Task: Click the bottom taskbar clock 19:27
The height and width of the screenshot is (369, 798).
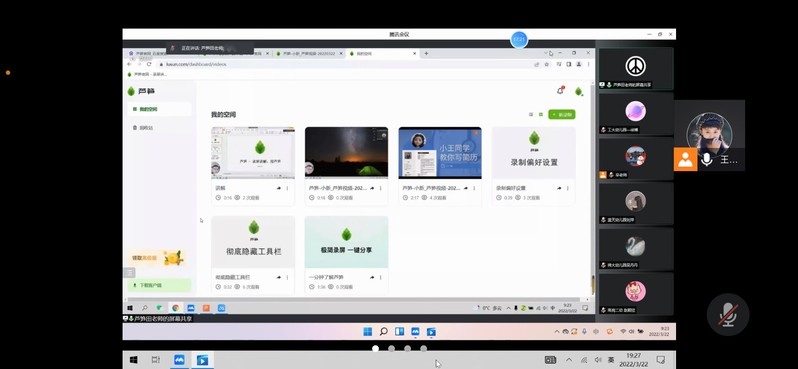Action: click(x=633, y=360)
